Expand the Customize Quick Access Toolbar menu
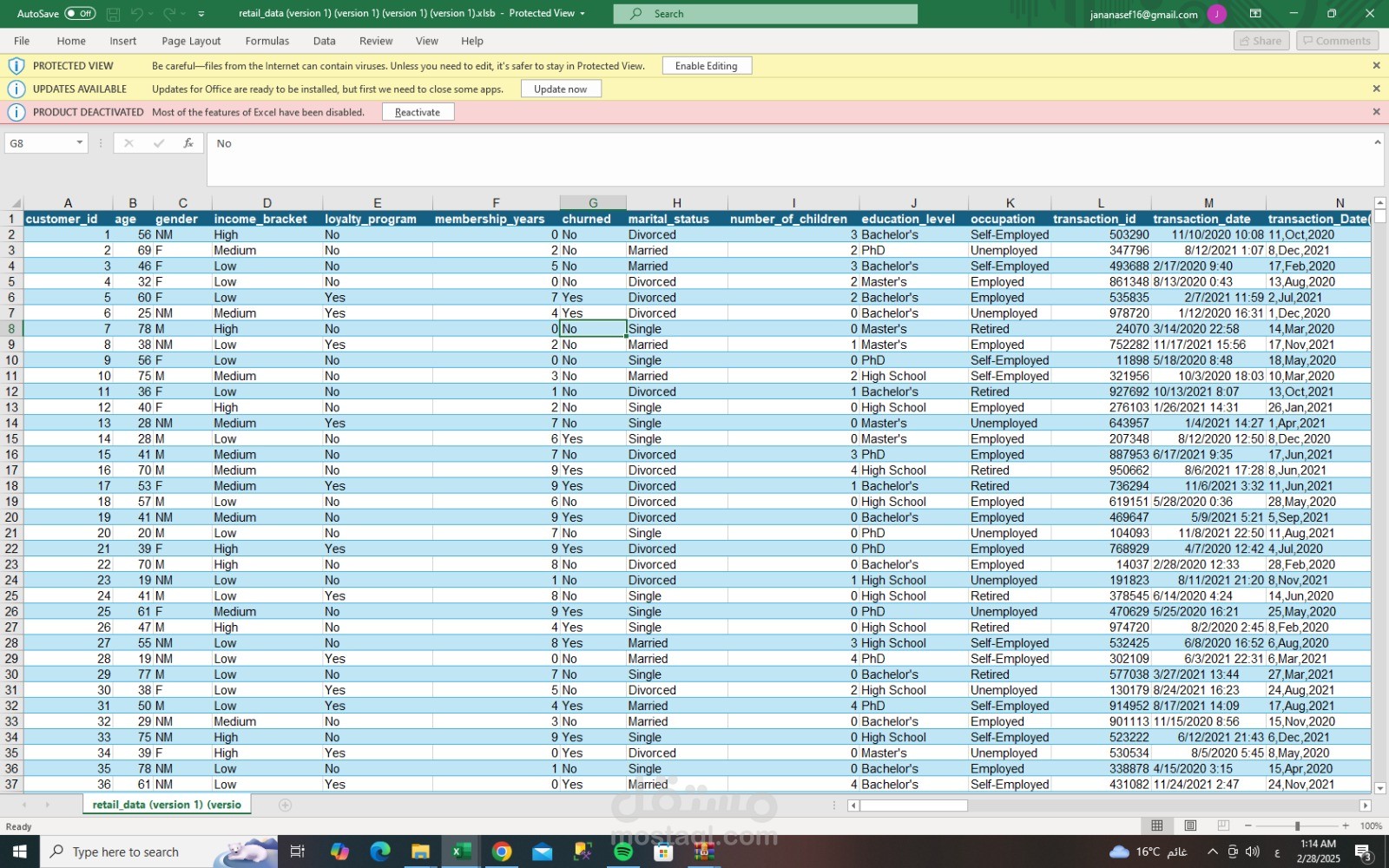1389x868 pixels. tap(200, 13)
